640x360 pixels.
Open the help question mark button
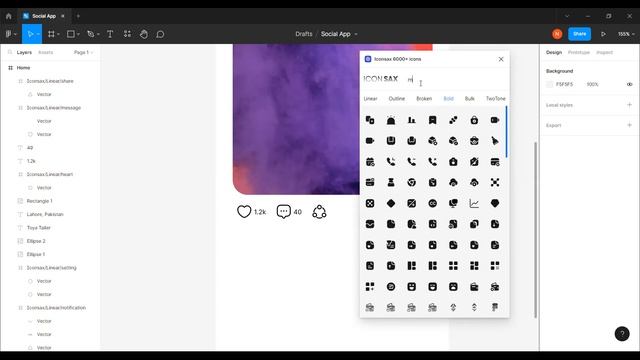point(622,334)
